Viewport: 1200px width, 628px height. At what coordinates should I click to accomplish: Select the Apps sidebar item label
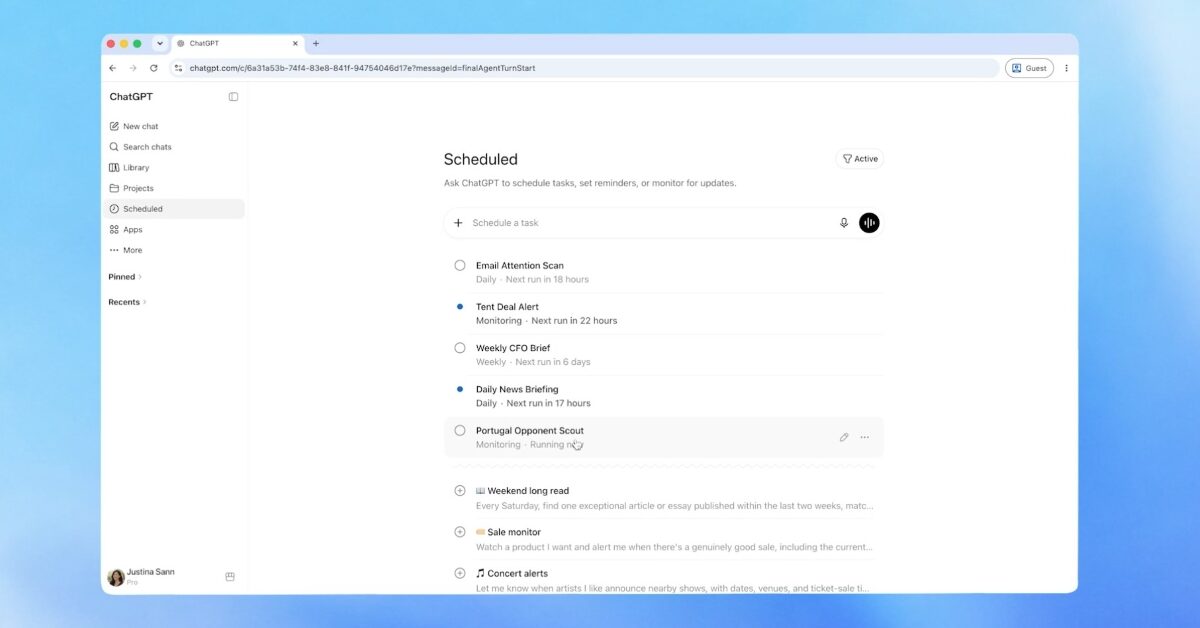coord(133,230)
